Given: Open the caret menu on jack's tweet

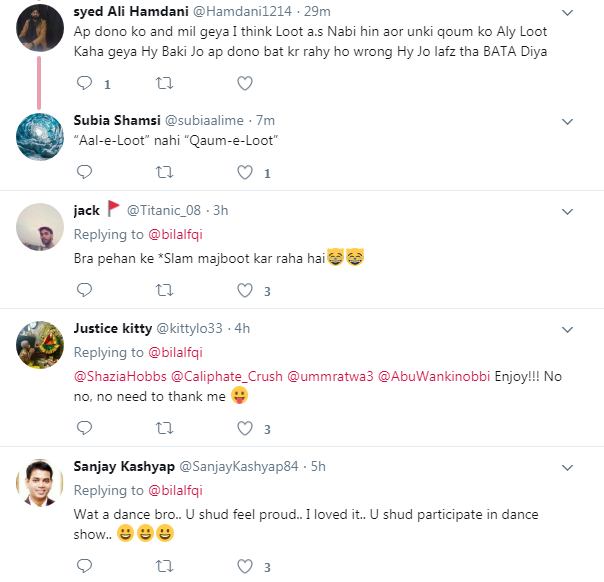Looking at the screenshot, I should point(568,211).
